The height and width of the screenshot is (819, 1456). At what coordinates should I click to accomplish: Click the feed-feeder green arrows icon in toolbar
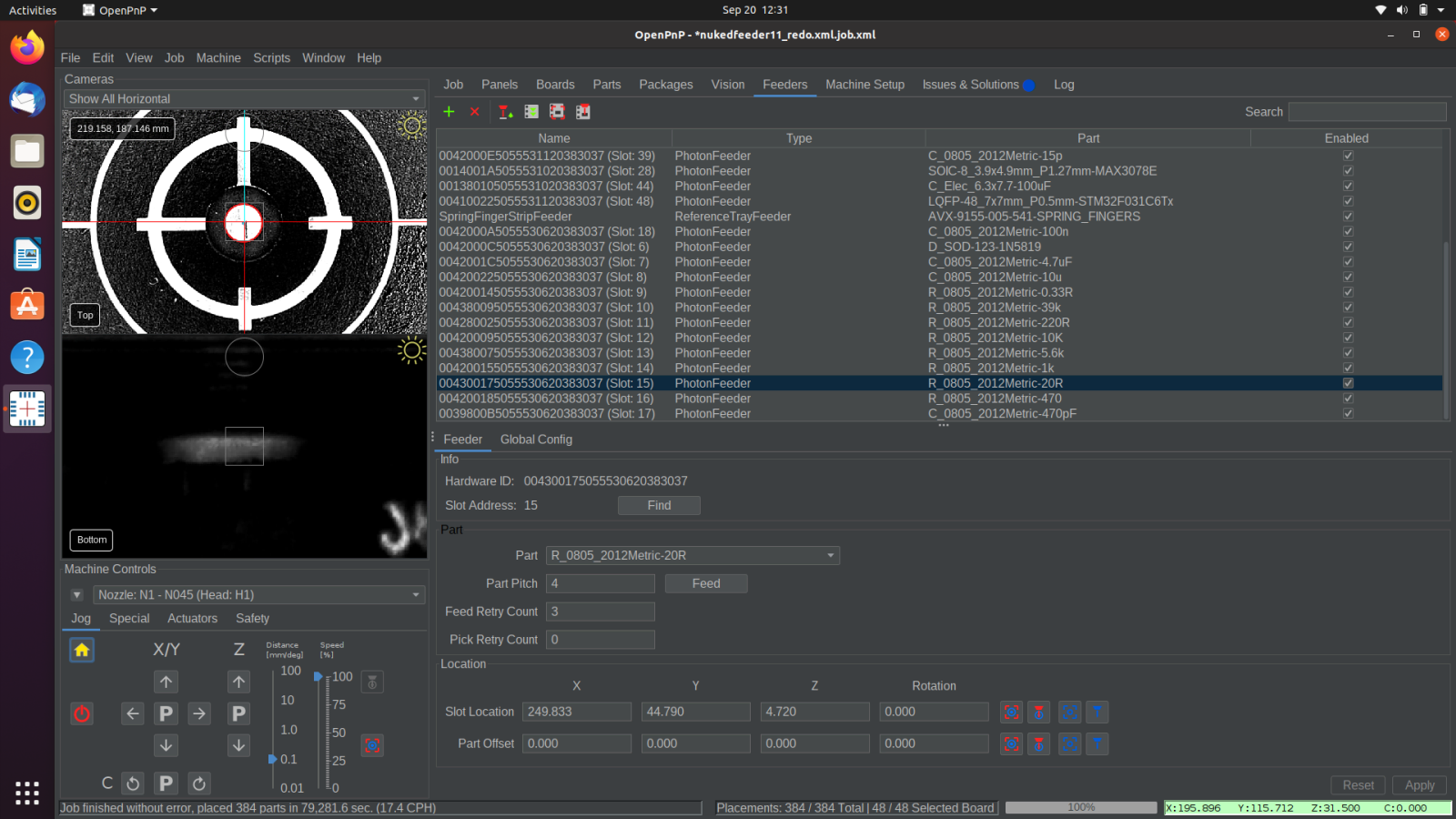coord(531,112)
